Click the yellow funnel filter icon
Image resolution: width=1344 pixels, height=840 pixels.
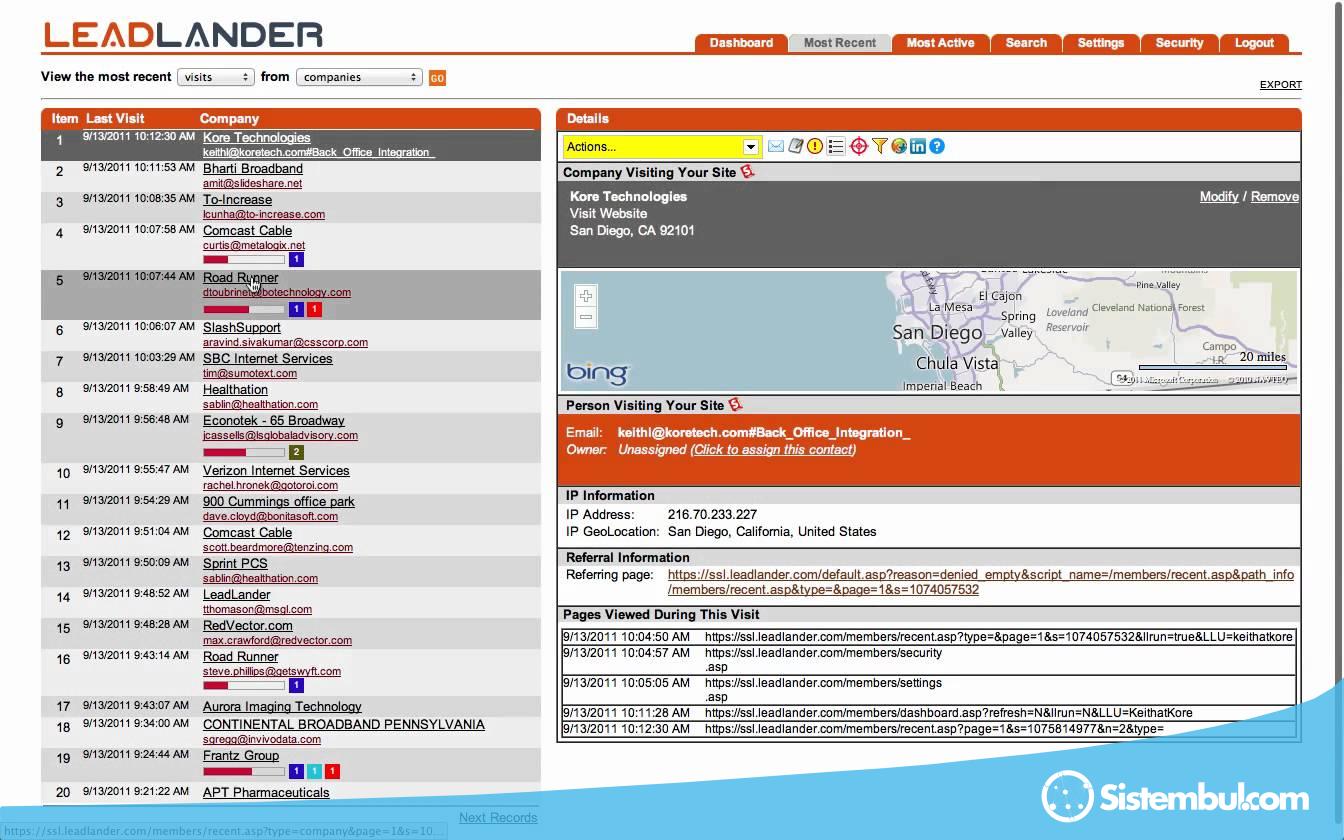click(879, 146)
